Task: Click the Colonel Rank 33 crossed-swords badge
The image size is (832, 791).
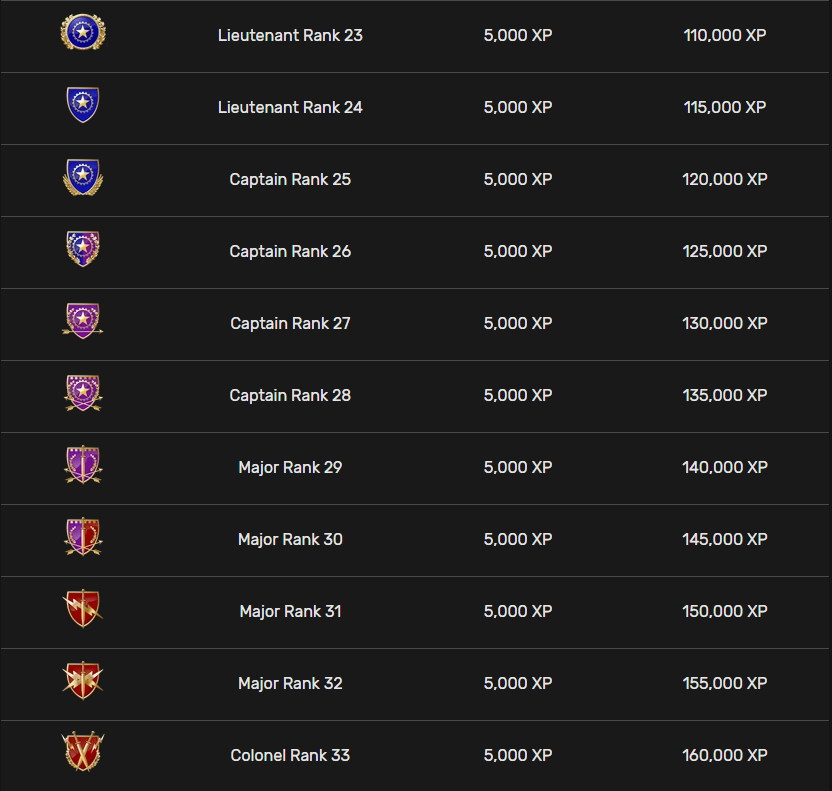Action: click(82, 752)
